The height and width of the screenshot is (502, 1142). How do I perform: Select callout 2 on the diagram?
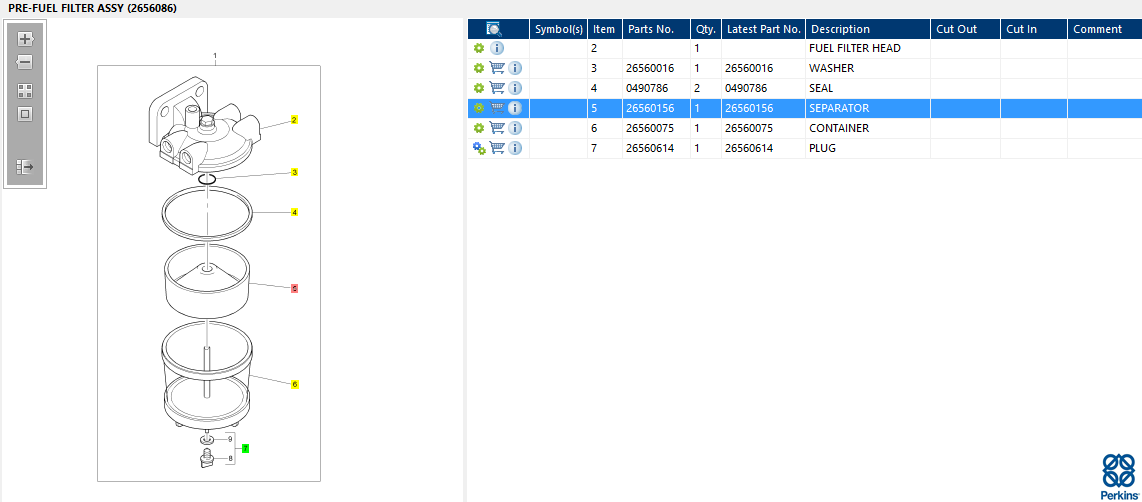294,119
